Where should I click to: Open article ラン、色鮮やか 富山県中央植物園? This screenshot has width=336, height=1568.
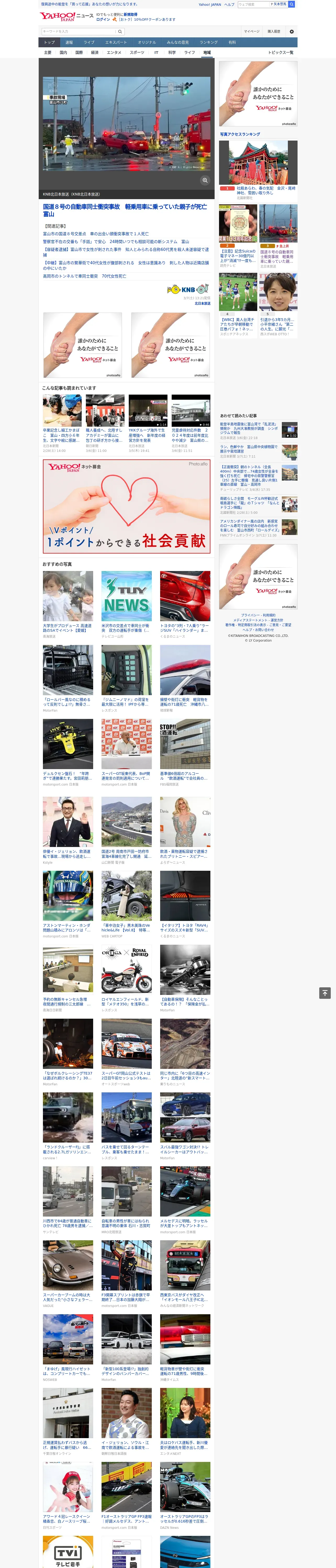click(x=249, y=449)
